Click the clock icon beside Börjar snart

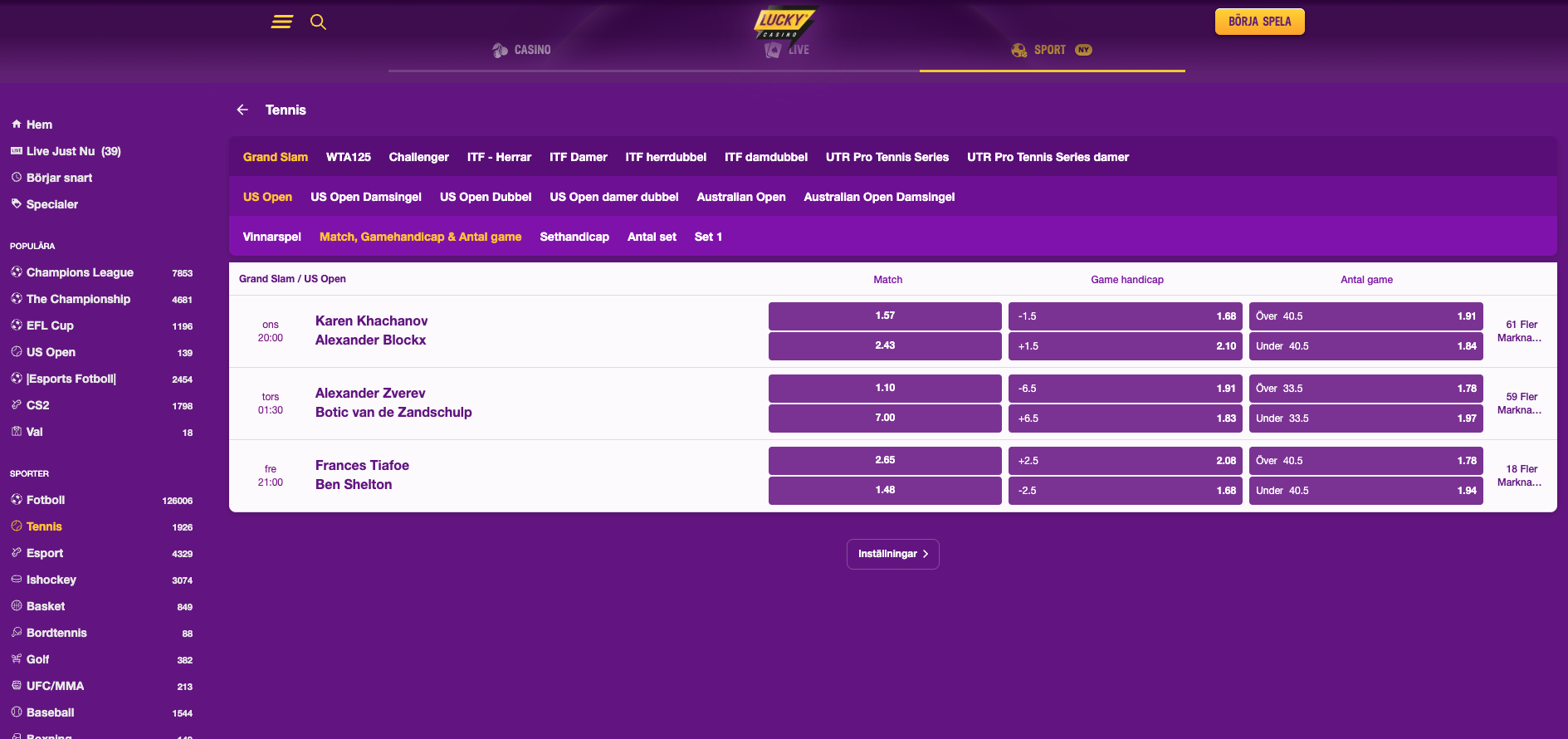[17, 178]
